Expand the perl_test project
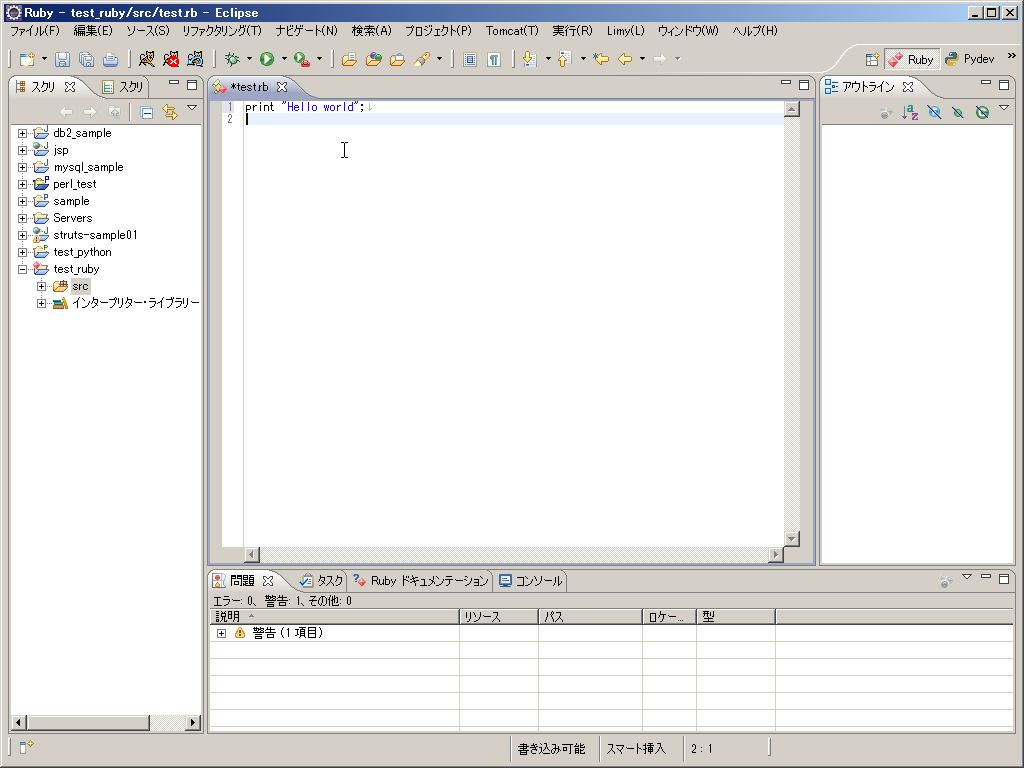Viewport: 1024px width, 768px height. click(x=22, y=184)
